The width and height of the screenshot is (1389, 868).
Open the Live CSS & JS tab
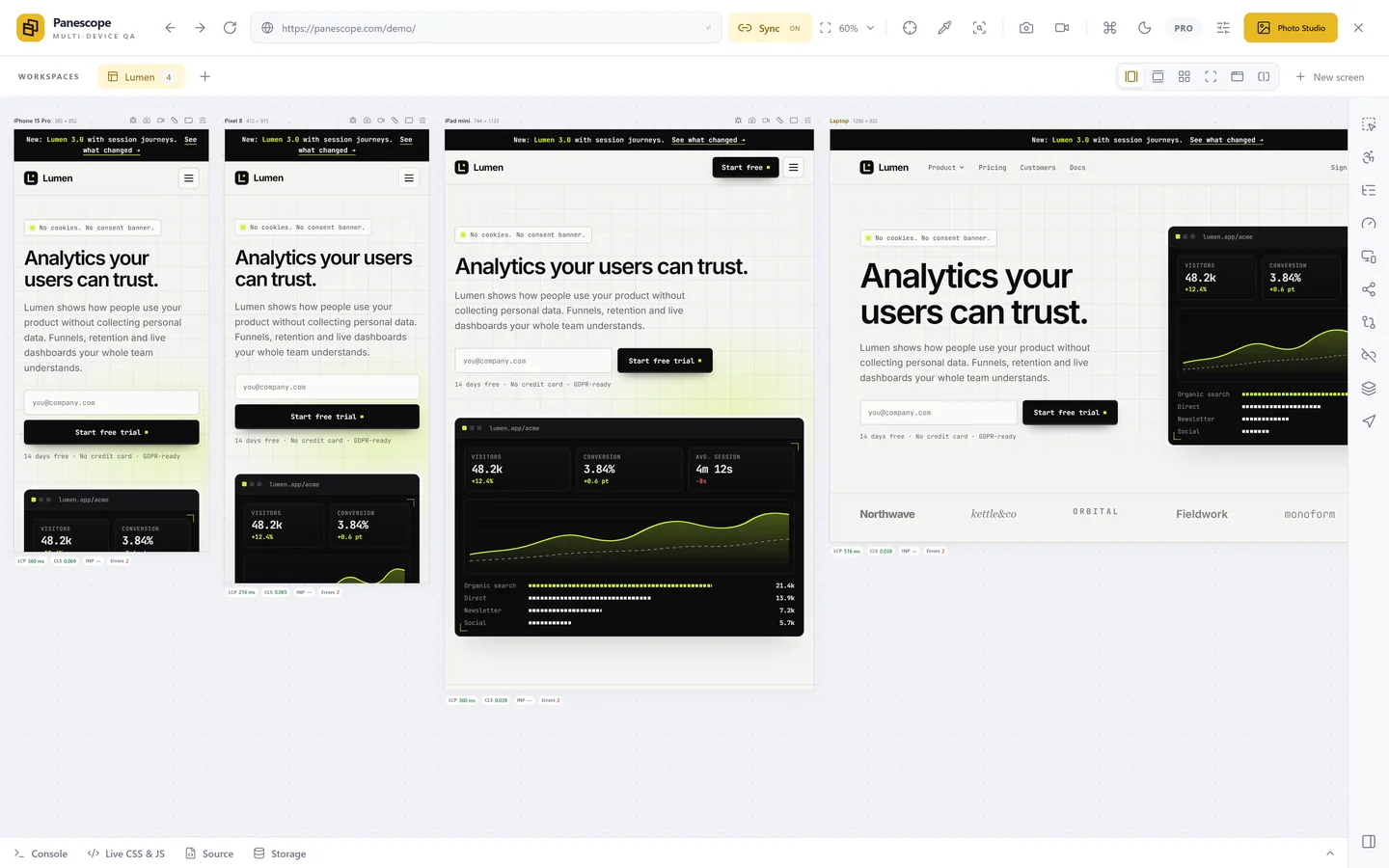point(126,854)
